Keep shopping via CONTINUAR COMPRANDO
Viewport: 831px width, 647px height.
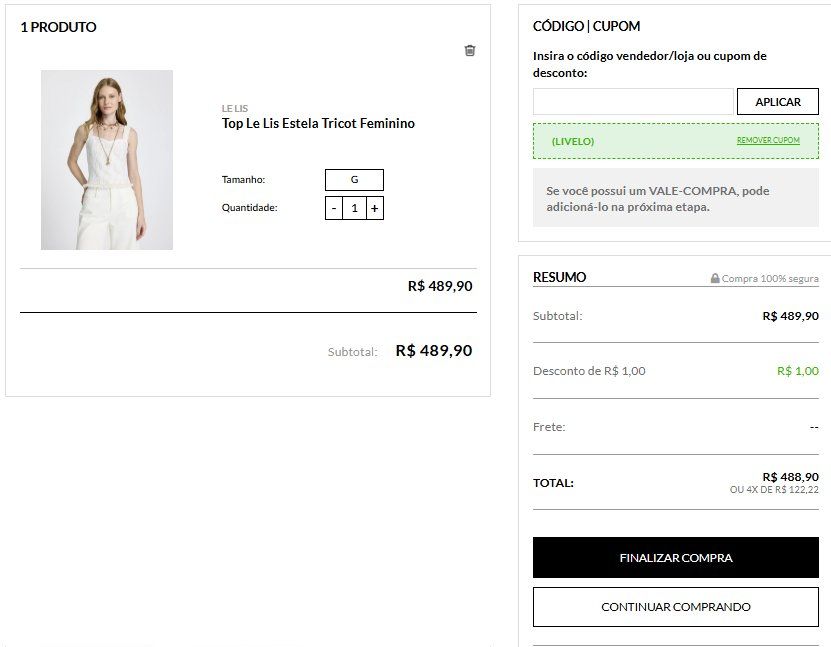tap(676, 607)
